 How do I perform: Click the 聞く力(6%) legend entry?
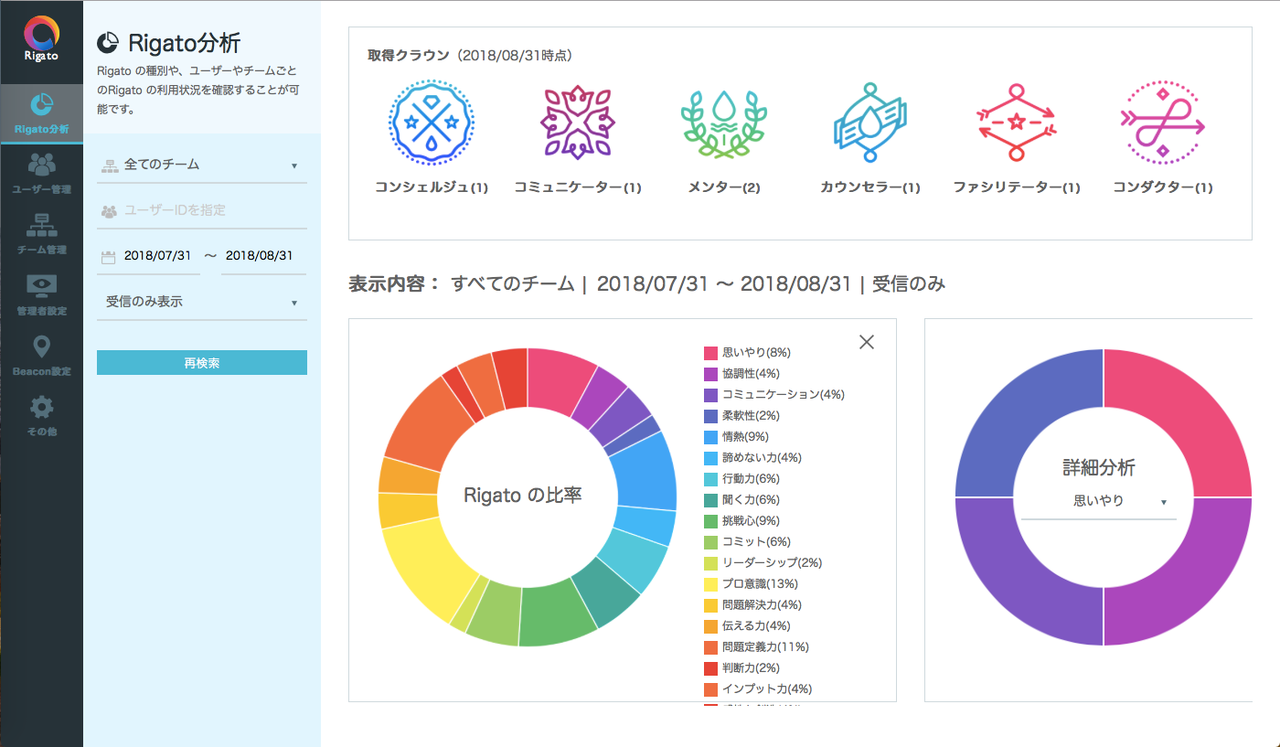point(741,500)
